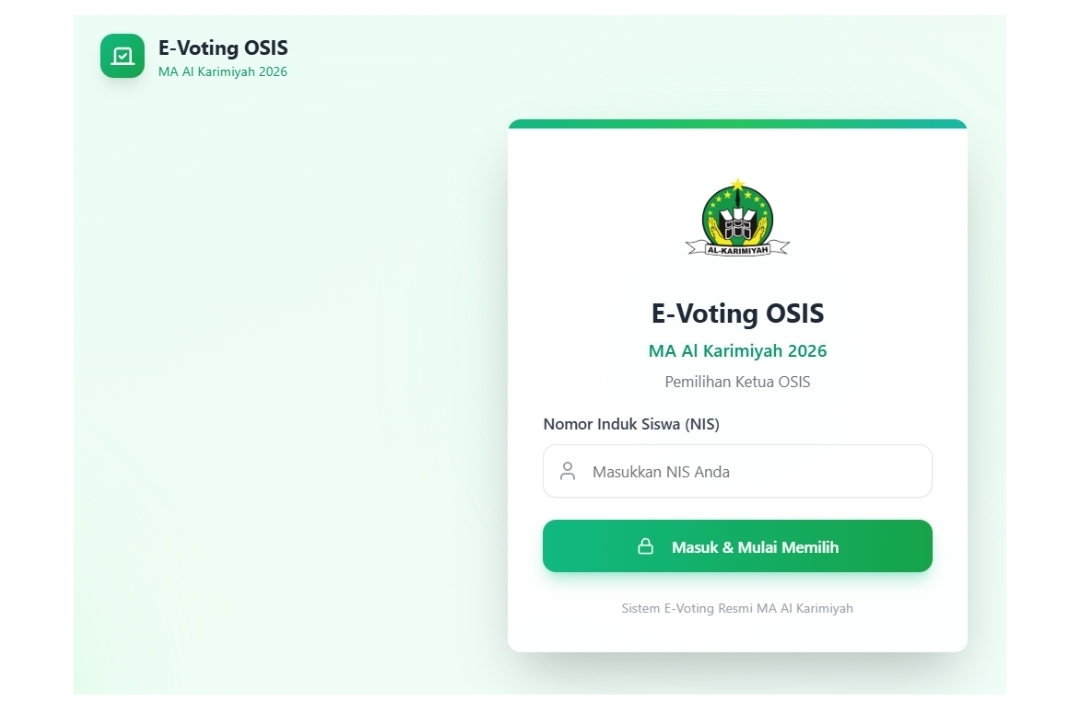Open the E-Voting OSIS header title

point(223,48)
